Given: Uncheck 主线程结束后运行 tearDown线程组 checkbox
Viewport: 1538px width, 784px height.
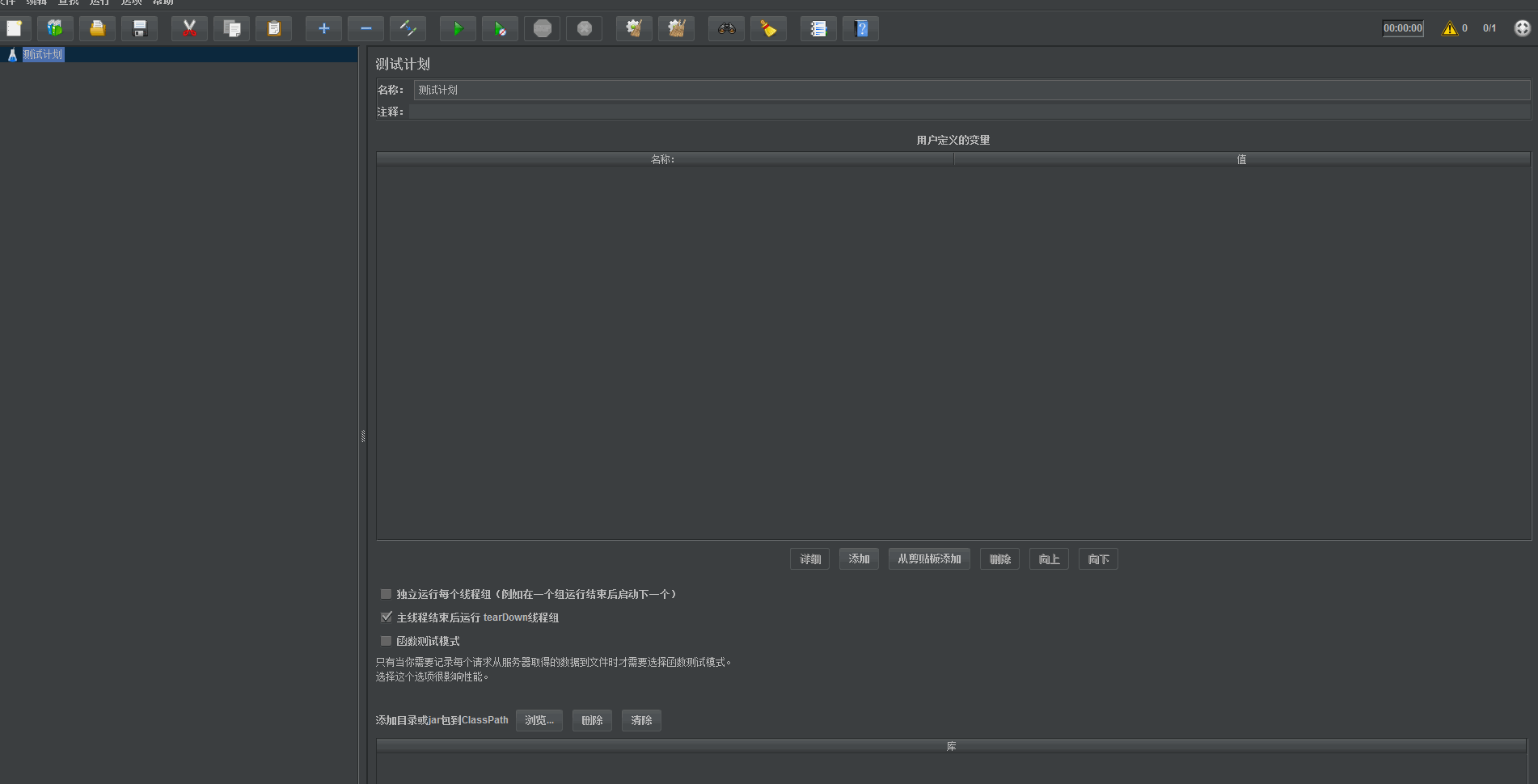Looking at the screenshot, I should click(x=387, y=618).
